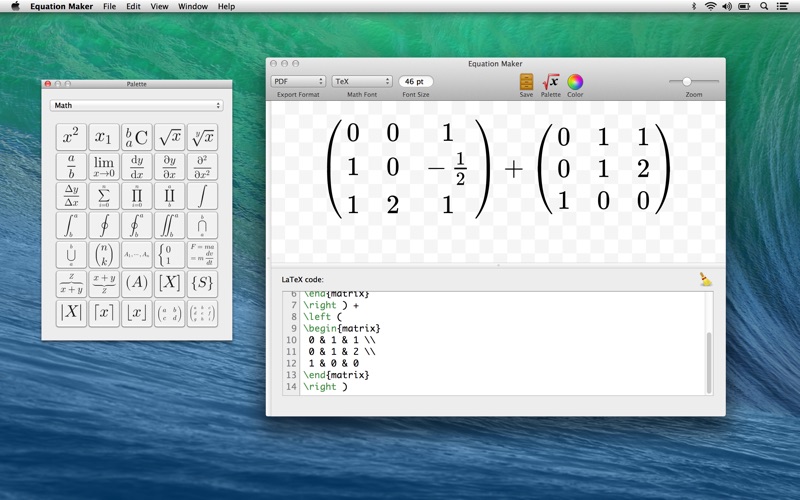Image resolution: width=800 pixels, height=500 pixels.
Task: Open Spotlight search in menu bar
Action: click(x=764, y=6)
